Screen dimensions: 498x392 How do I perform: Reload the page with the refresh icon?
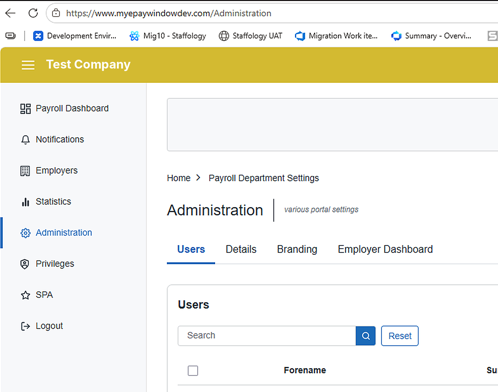click(x=33, y=13)
